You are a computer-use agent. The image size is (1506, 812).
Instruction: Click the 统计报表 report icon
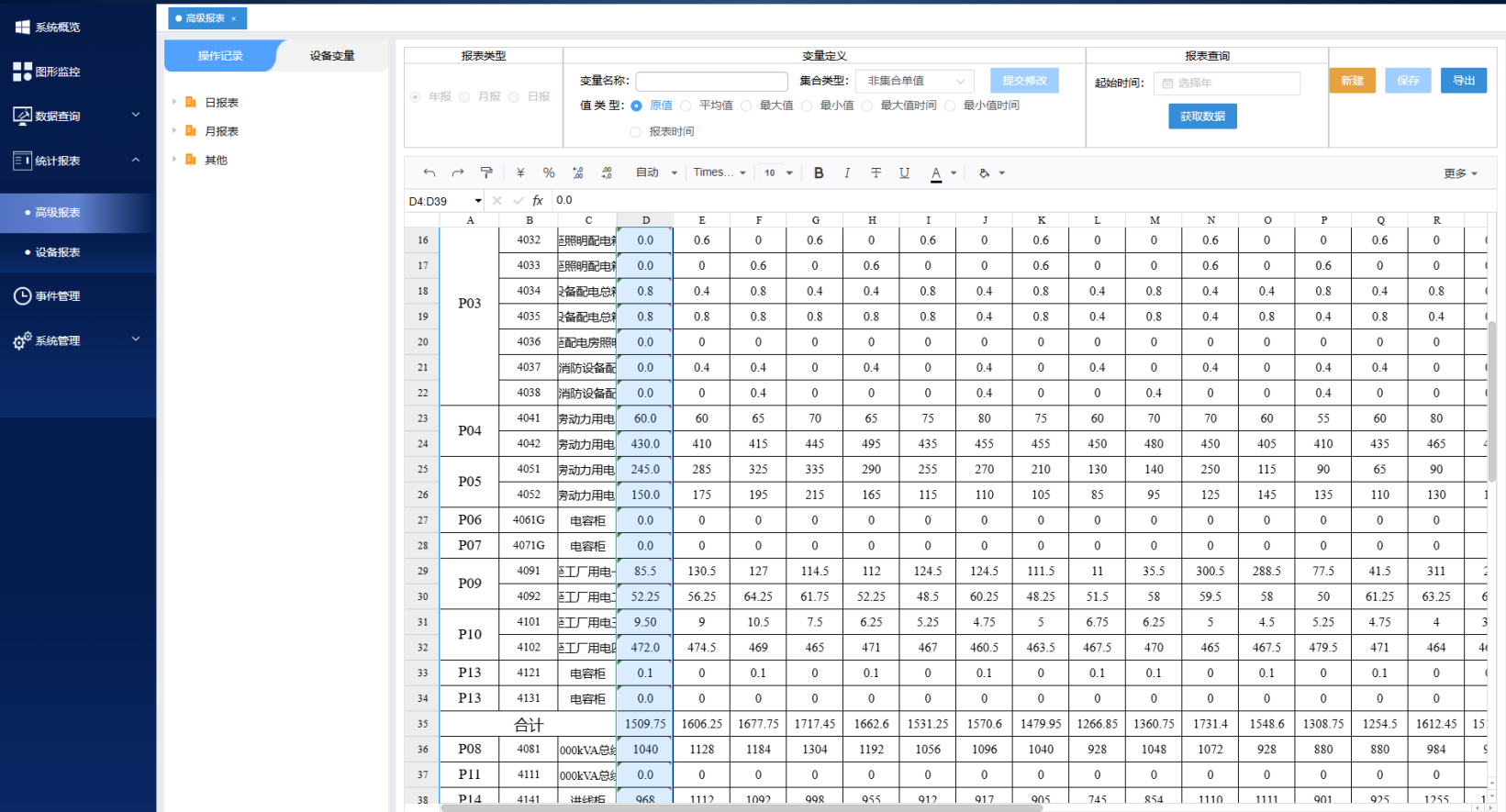tap(23, 161)
